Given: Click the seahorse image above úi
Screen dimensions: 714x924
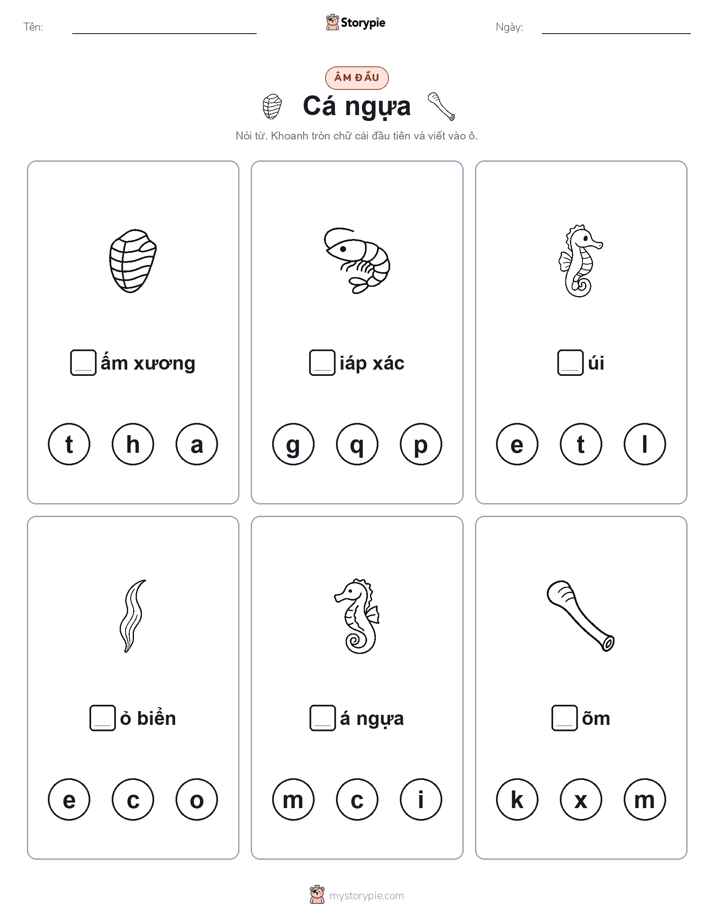Looking at the screenshot, I should coord(580,260).
